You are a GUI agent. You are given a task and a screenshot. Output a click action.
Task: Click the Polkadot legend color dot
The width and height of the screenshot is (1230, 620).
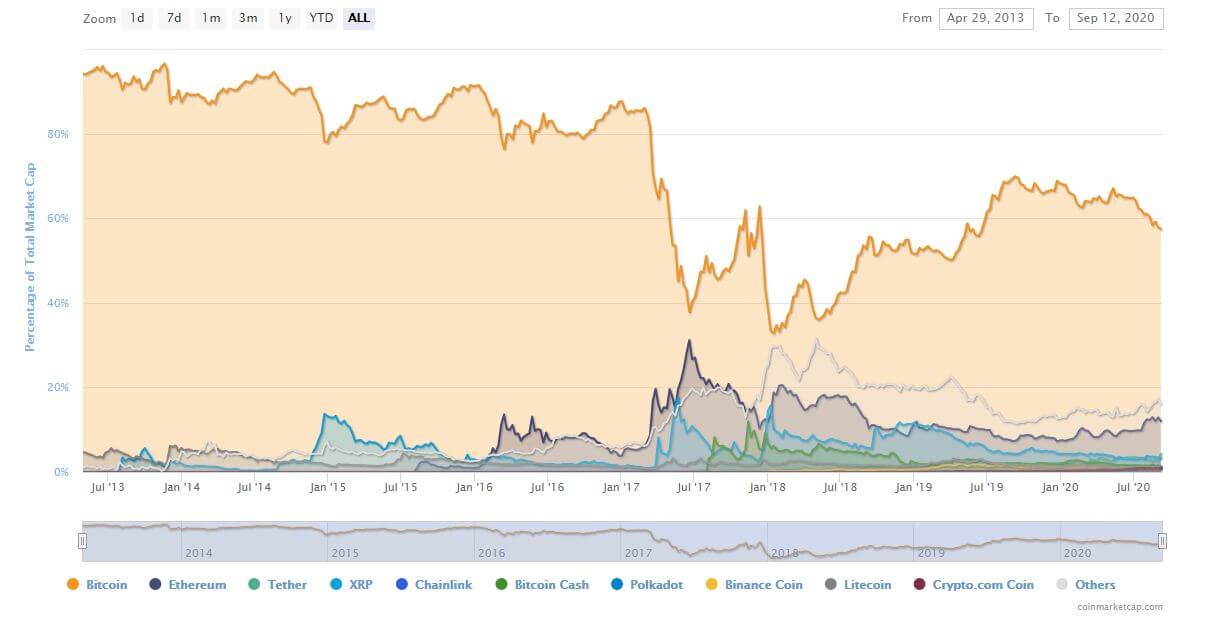(616, 584)
